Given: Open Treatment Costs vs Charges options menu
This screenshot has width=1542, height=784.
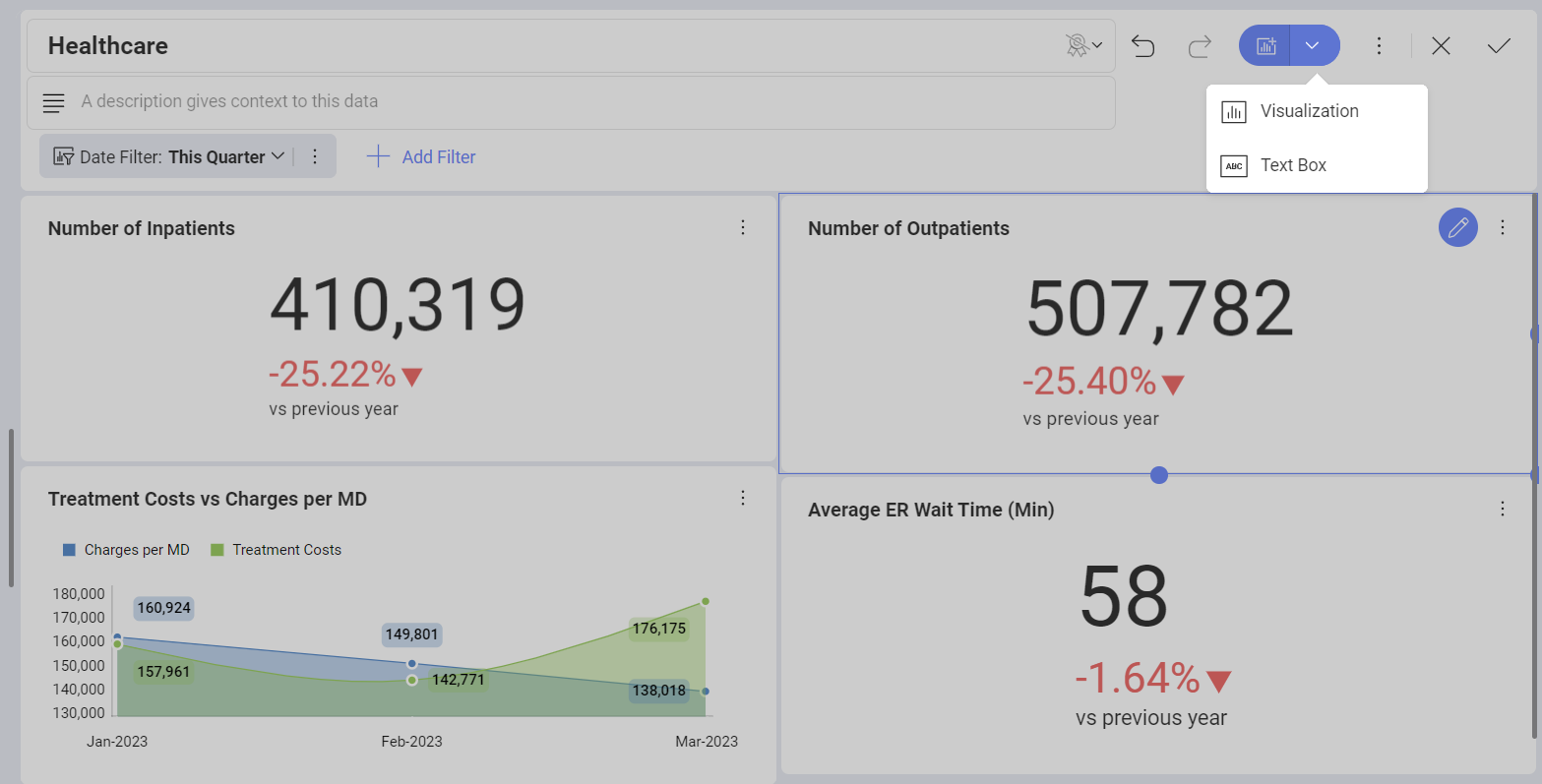Looking at the screenshot, I should click(x=743, y=498).
